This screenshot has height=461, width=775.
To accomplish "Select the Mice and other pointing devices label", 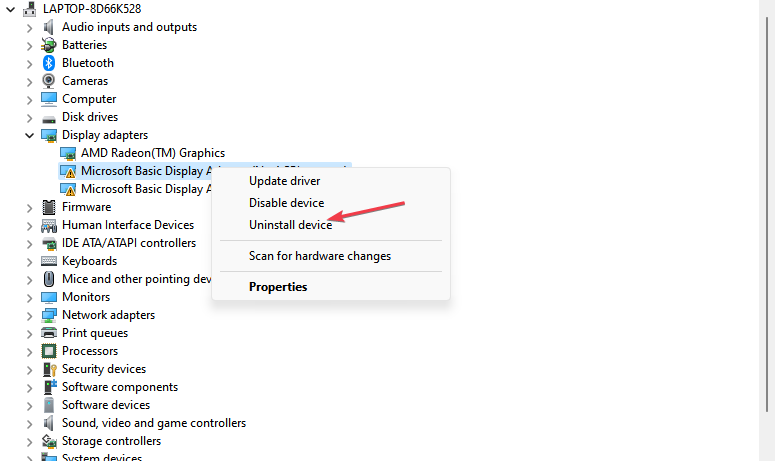I will tap(137, 279).
